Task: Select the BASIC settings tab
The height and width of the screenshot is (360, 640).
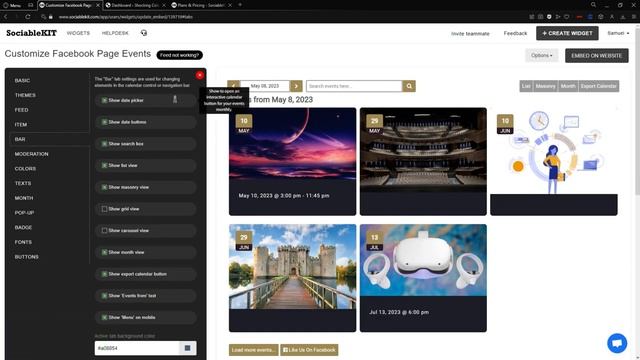Action: [22, 80]
